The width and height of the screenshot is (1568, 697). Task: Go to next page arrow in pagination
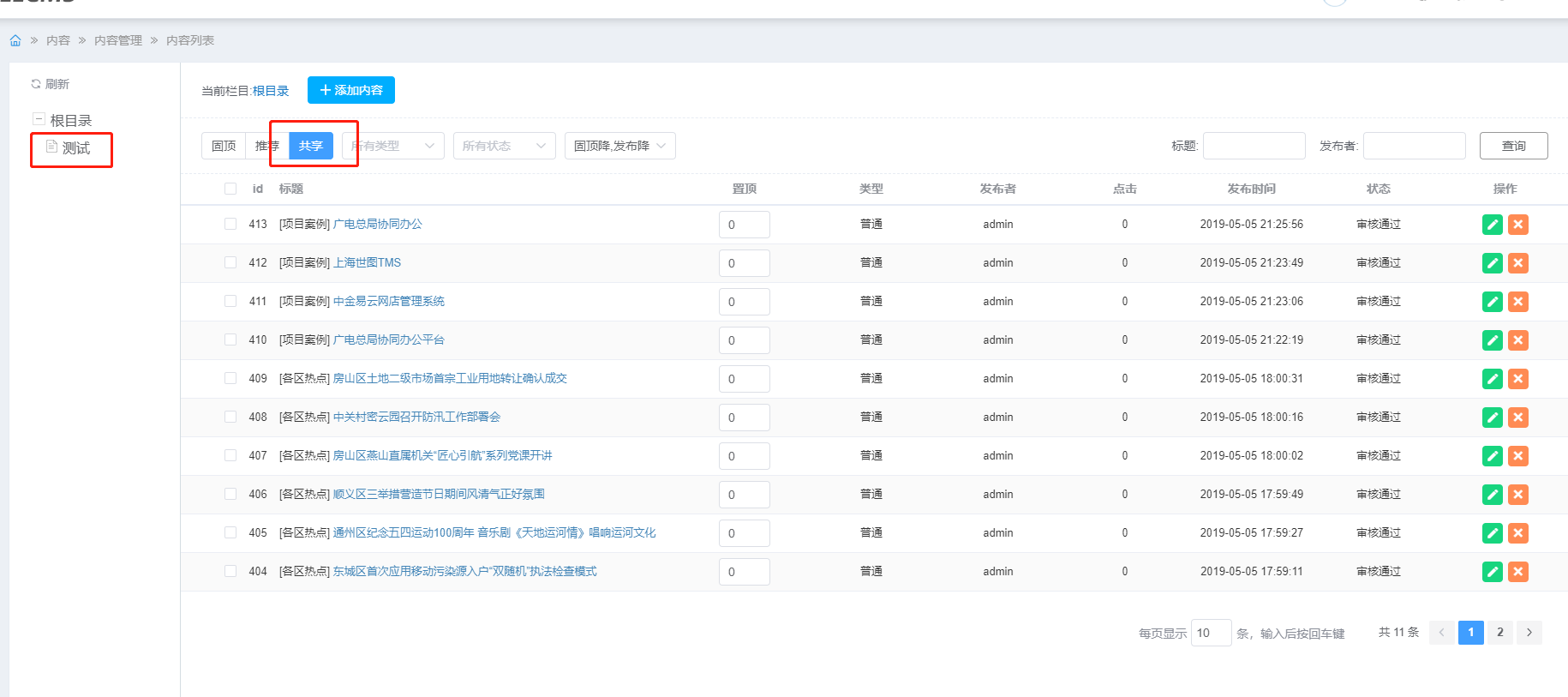[1529, 633]
